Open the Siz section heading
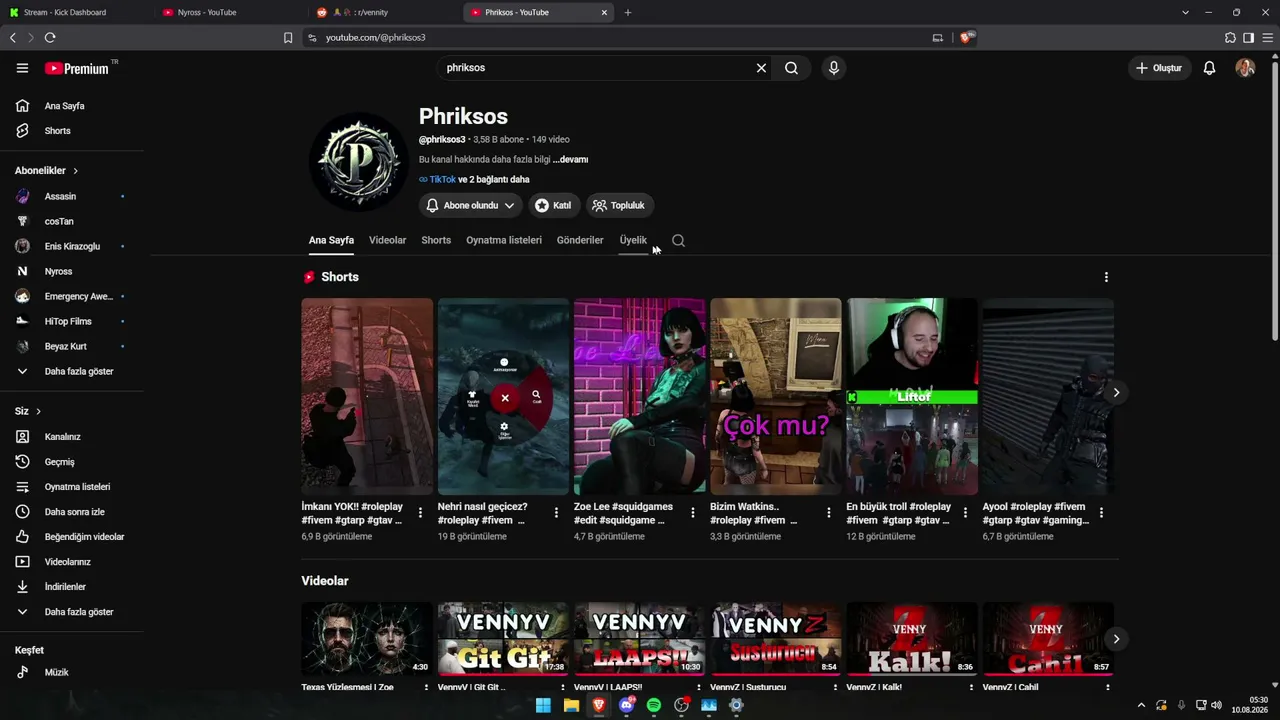Image resolution: width=1280 pixels, height=720 pixels. point(28,411)
